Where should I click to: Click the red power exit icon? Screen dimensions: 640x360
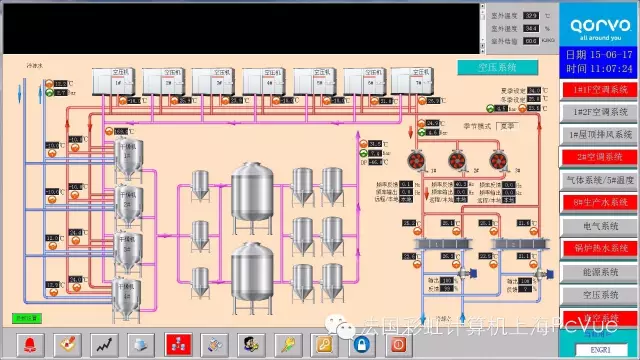(399, 345)
